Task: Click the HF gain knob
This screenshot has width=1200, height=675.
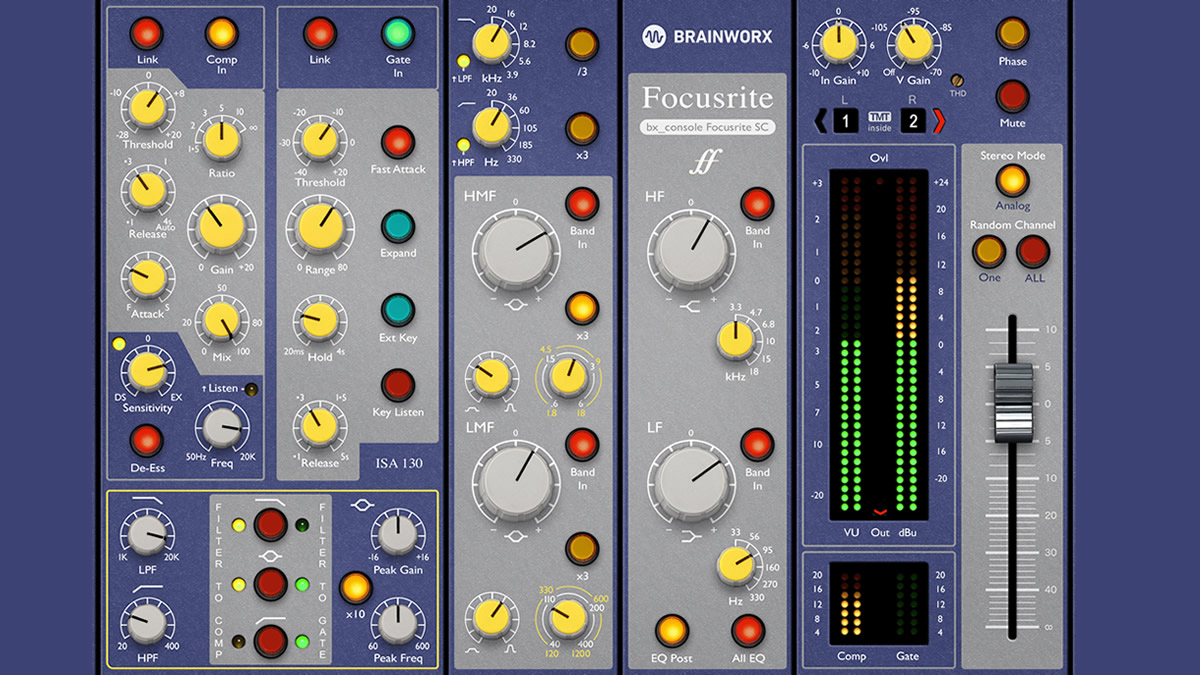Action: (690, 249)
